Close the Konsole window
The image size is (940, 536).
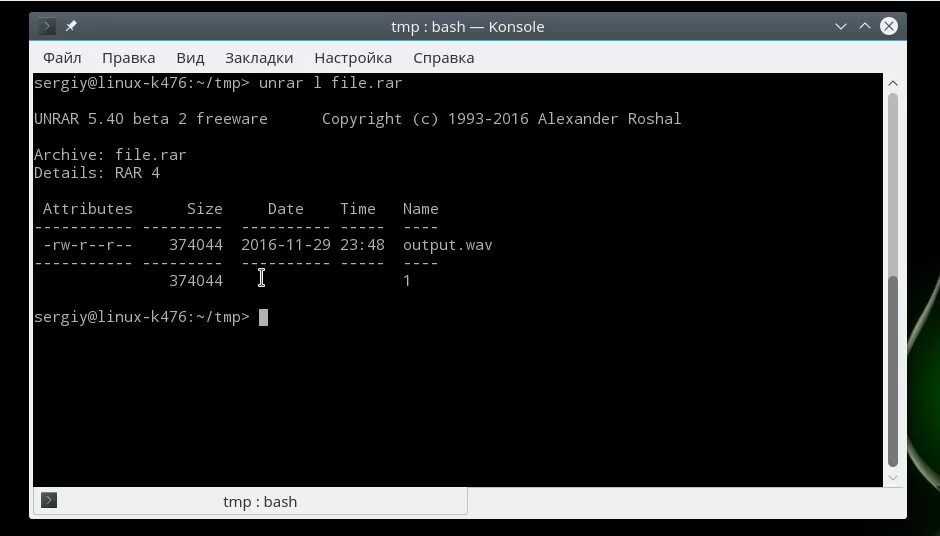(888, 26)
